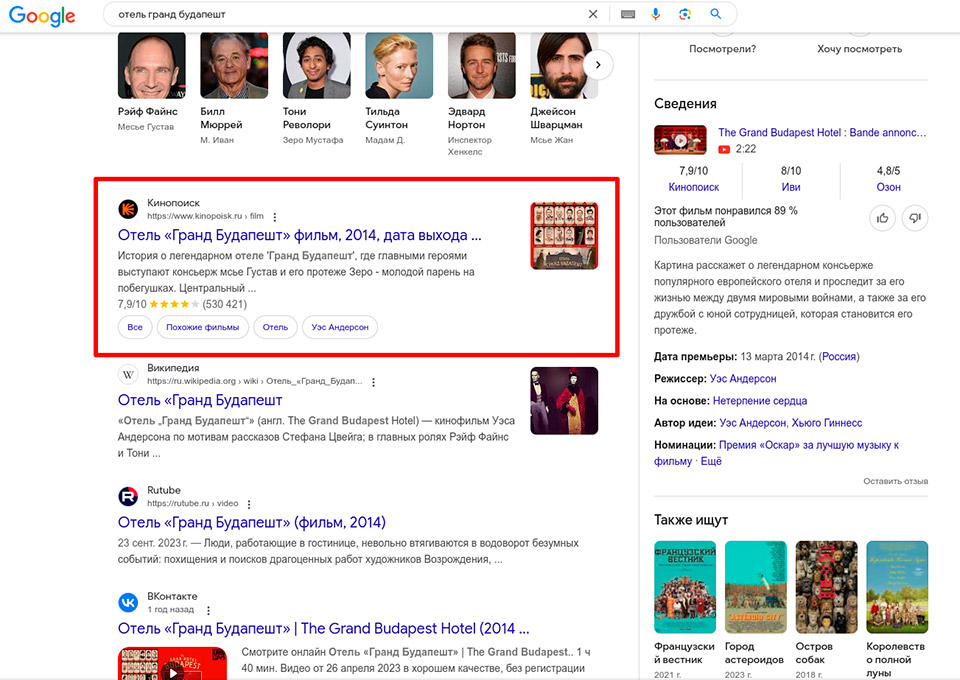Open Озон rating link 4,8/5
This screenshot has width=960, height=680.
pyautogui.click(x=888, y=187)
